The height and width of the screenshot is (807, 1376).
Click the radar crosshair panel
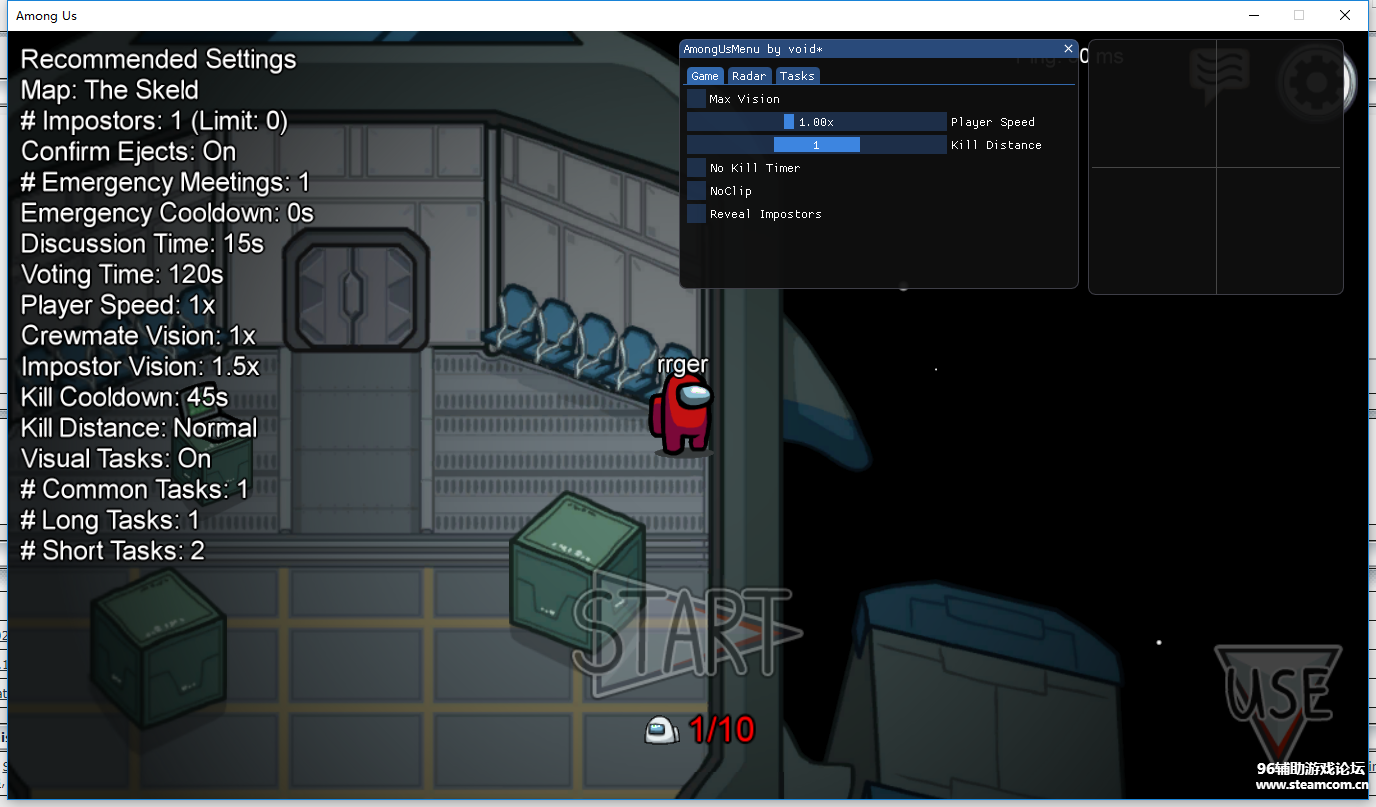[1216, 167]
